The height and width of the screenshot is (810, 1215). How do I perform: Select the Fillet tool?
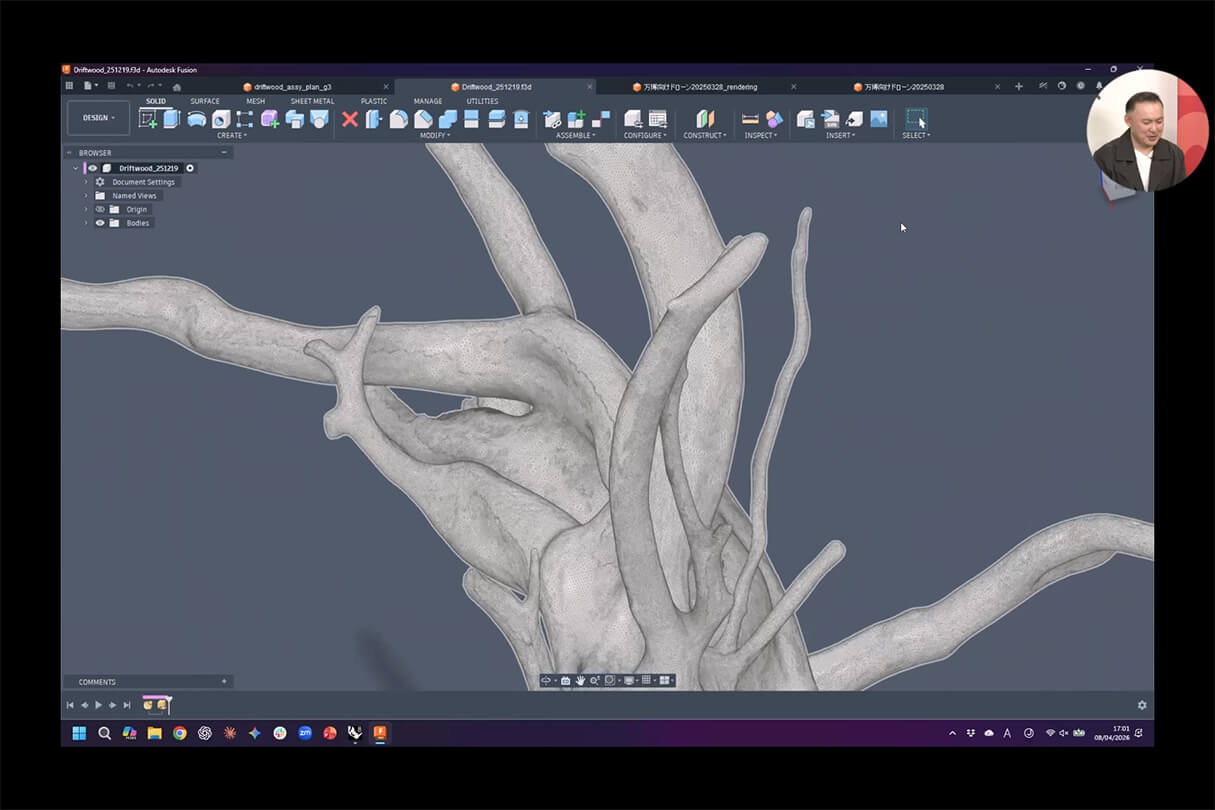(398, 119)
